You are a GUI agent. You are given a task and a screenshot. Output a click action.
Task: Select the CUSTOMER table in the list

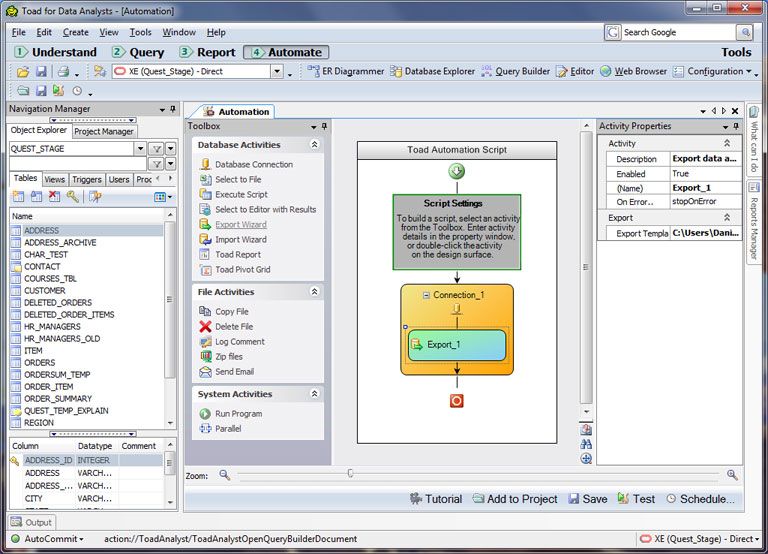pyautogui.click(x=45, y=290)
